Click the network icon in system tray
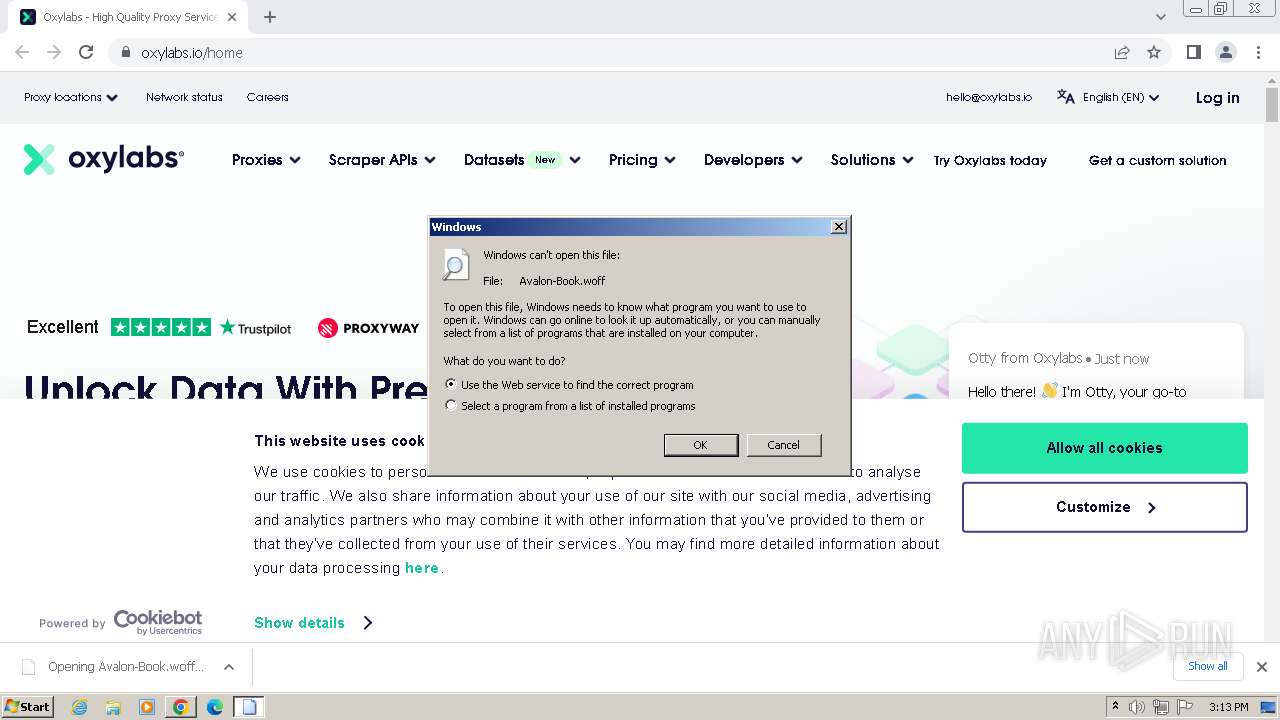 click(x=1161, y=707)
